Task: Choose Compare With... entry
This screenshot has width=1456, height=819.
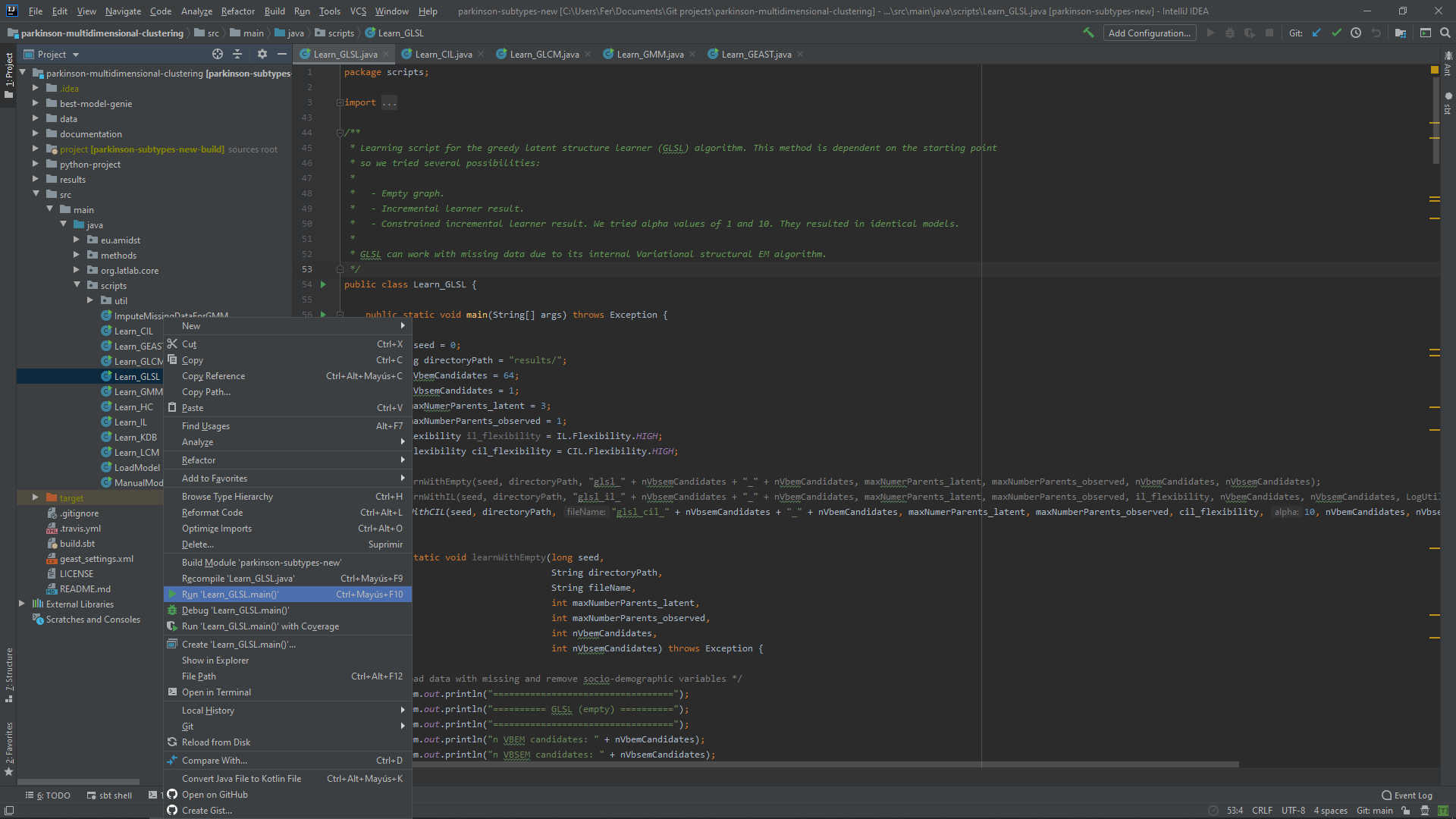Action: 287,761
